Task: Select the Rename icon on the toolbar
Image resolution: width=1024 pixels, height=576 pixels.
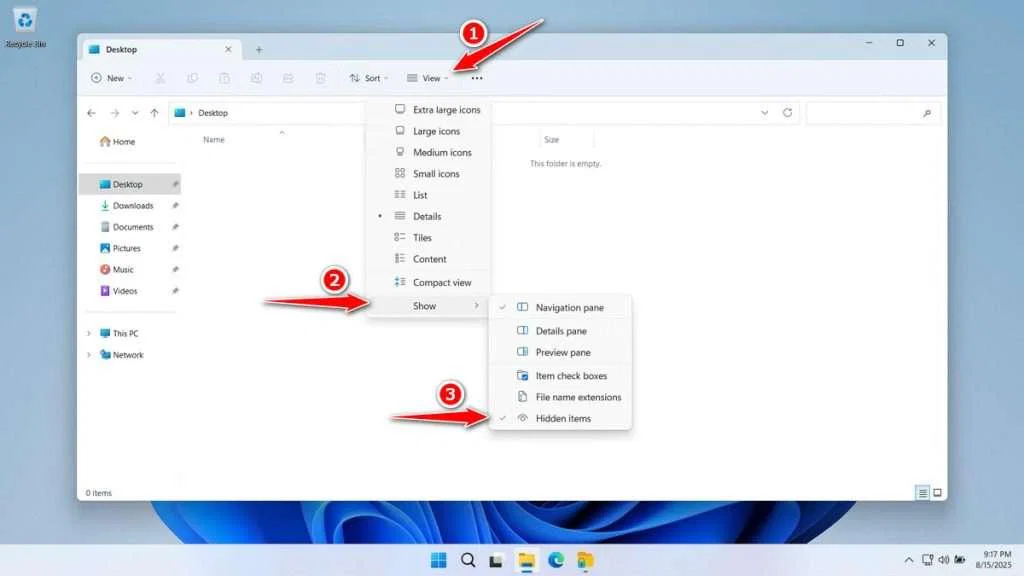Action: pyautogui.click(x=256, y=78)
